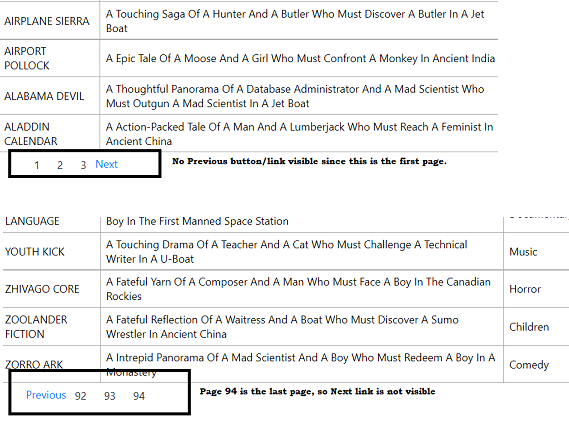Open the Previous page link
569x433 pixels.
coord(46,395)
